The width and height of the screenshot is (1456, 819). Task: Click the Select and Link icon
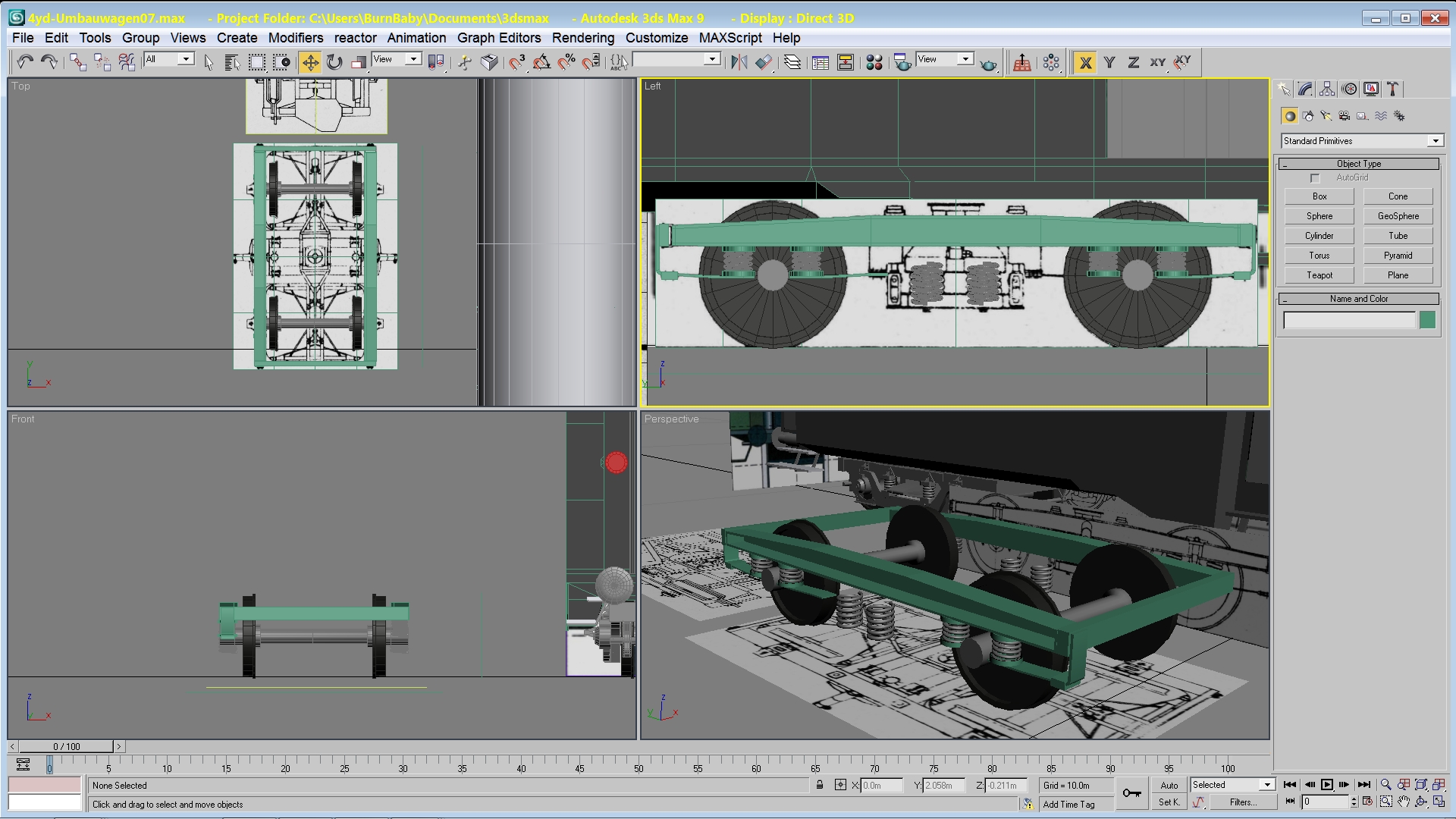pyautogui.click(x=77, y=62)
